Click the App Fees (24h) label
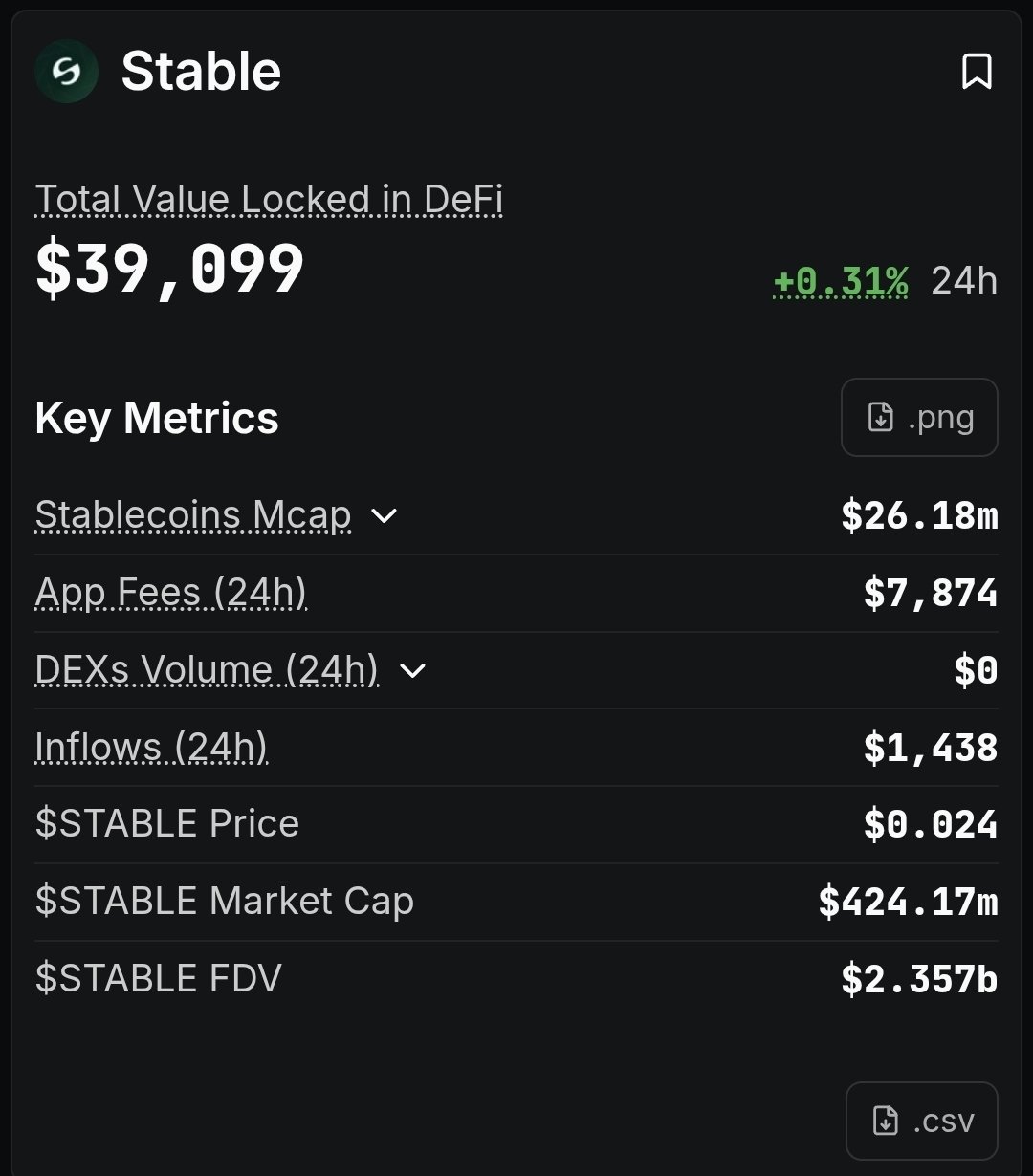Image resolution: width=1033 pixels, height=1176 pixels. (171, 594)
